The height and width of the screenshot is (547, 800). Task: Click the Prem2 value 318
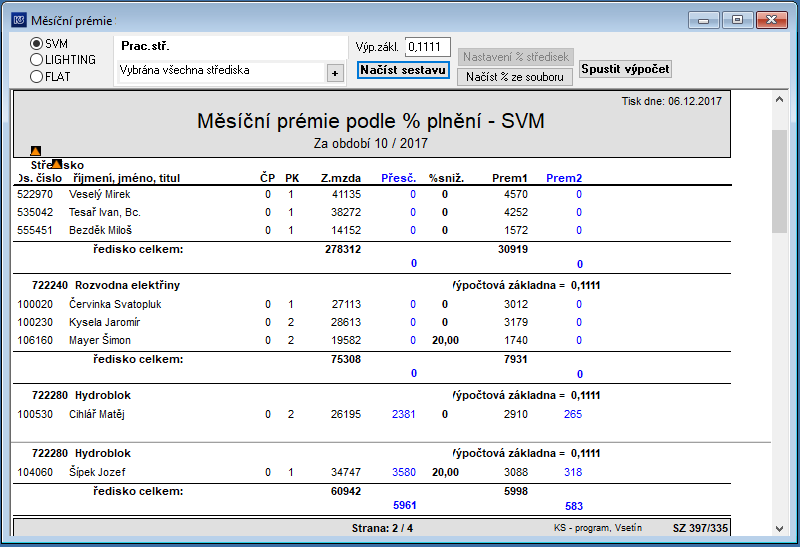click(x=572, y=472)
